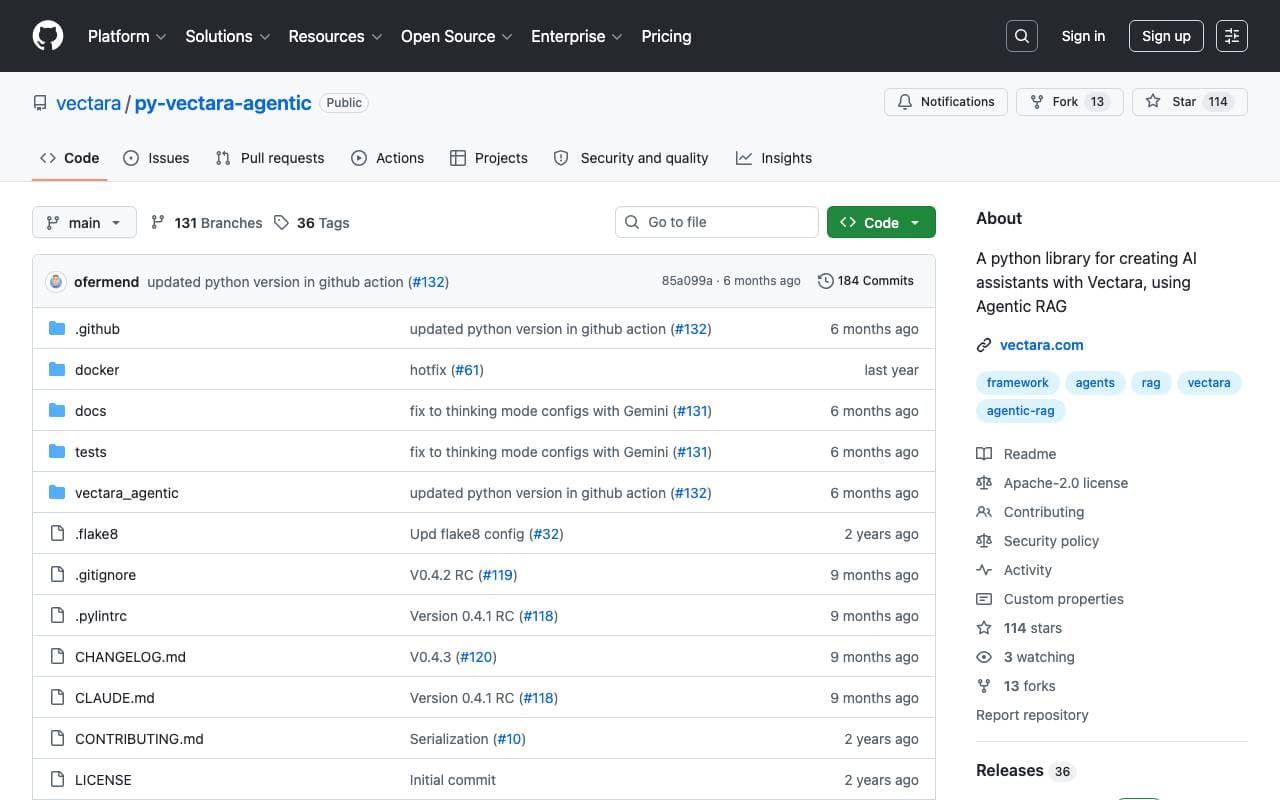Switch to the Issues tab
Image resolution: width=1280 pixels, height=800 pixels.
pos(156,158)
